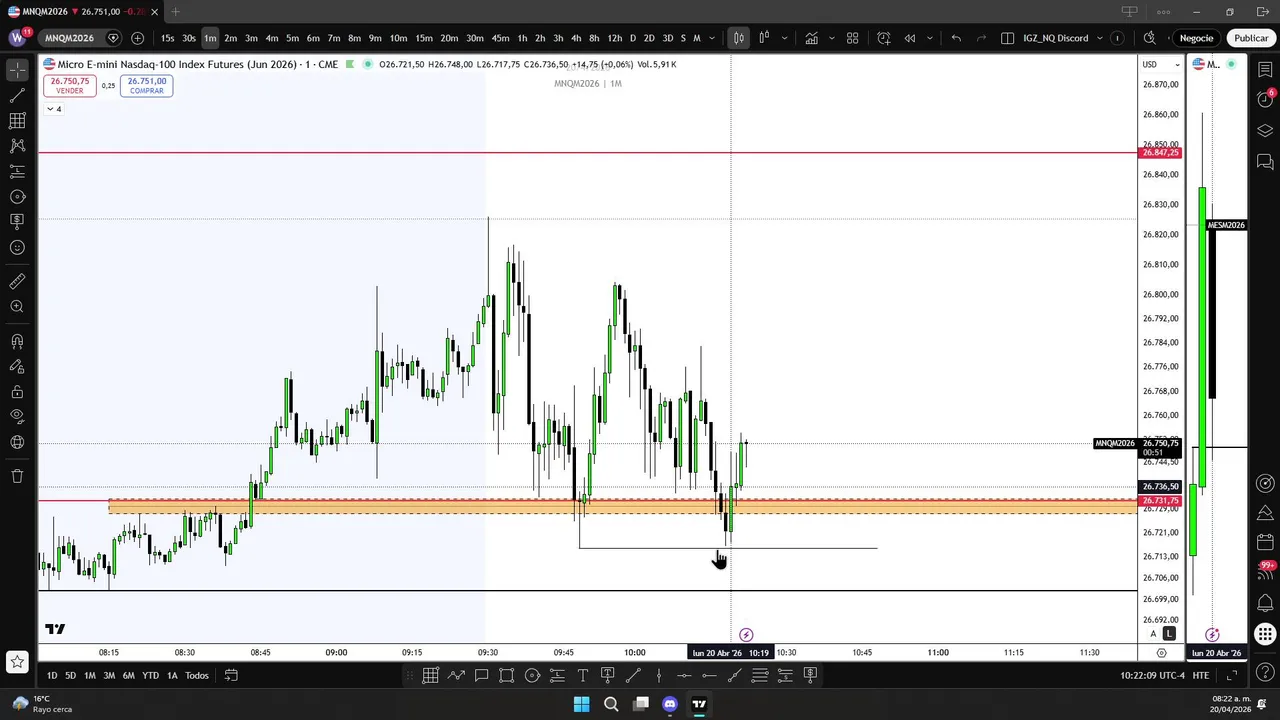Expand the timeframe interval dropdown arrow
Screen dimensions: 1280x720
[x=712, y=38]
